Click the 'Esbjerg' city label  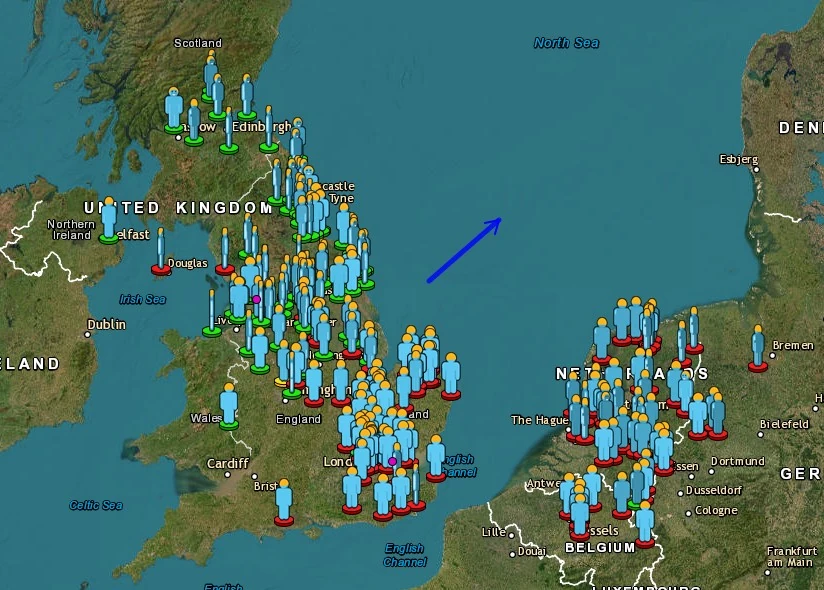click(x=739, y=159)
